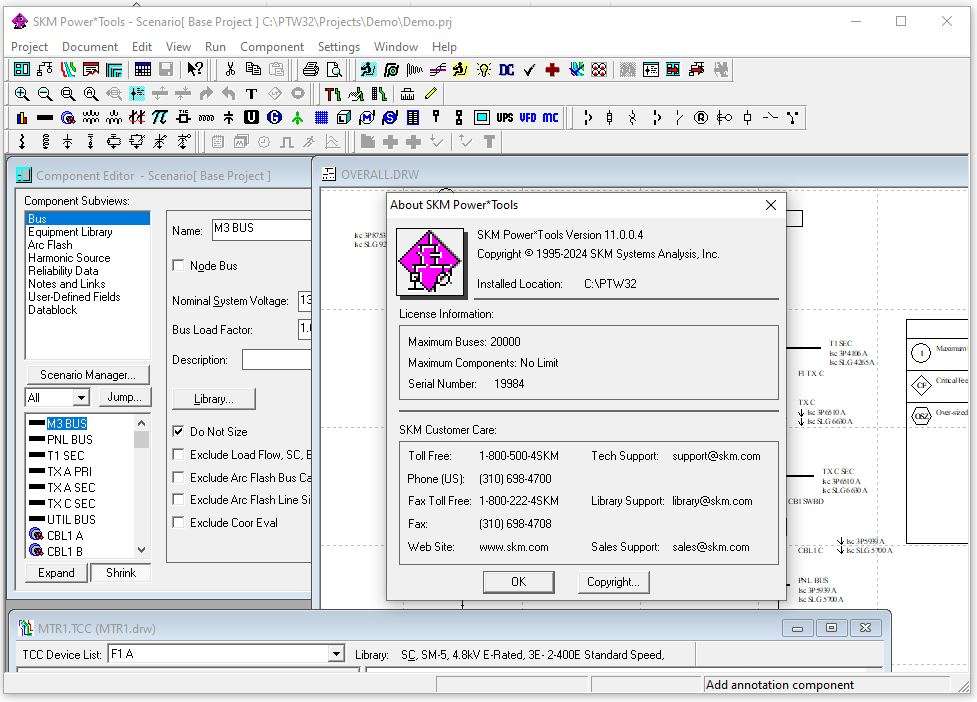Select CBL1 A in the component list
The image size is (977, 702).
(x=65, y=535)
